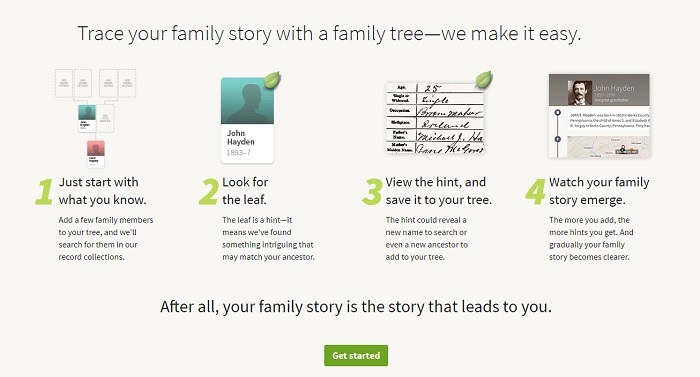Click the teal person tile in tree diagram
700x377 pixels.
point(87,118)
